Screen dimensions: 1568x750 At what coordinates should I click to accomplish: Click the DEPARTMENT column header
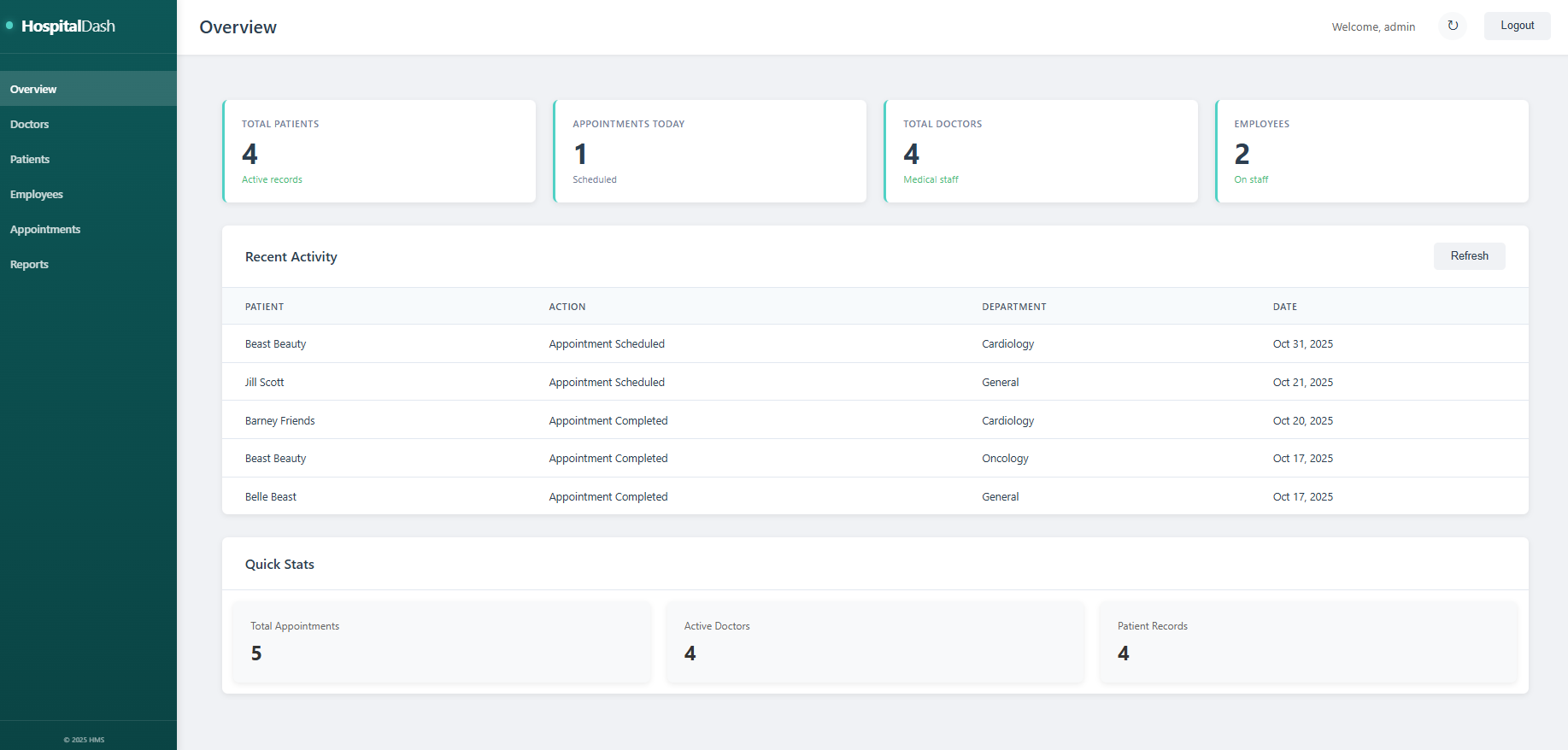click(1014, 307)
